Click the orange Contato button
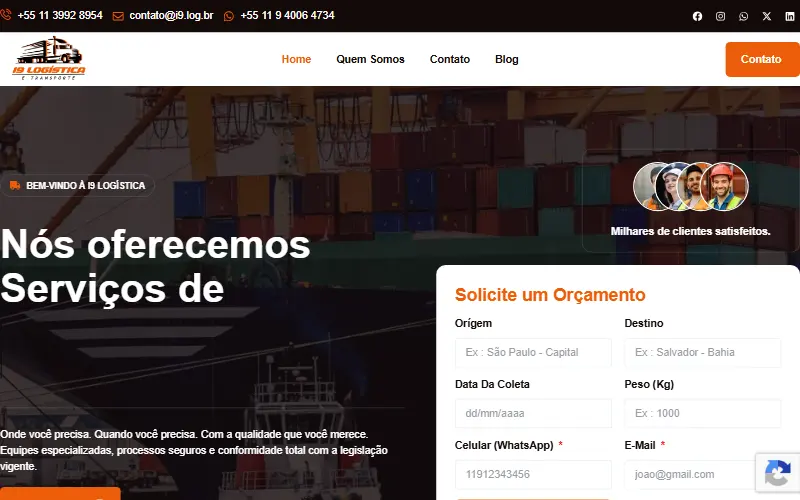 point(762,59)
